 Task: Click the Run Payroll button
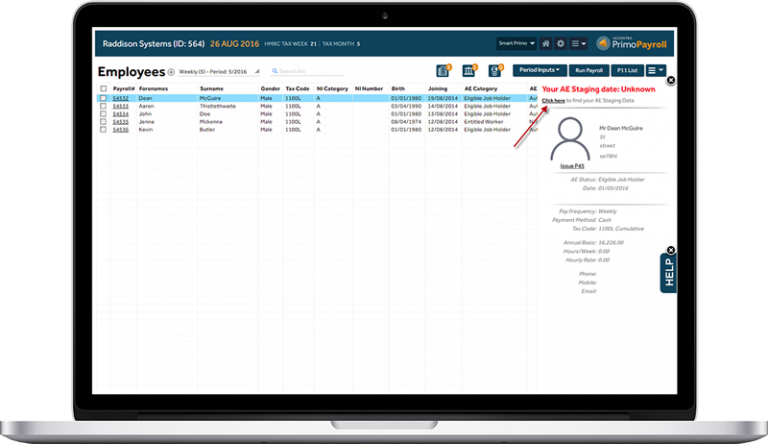click(x=589, y=70)
